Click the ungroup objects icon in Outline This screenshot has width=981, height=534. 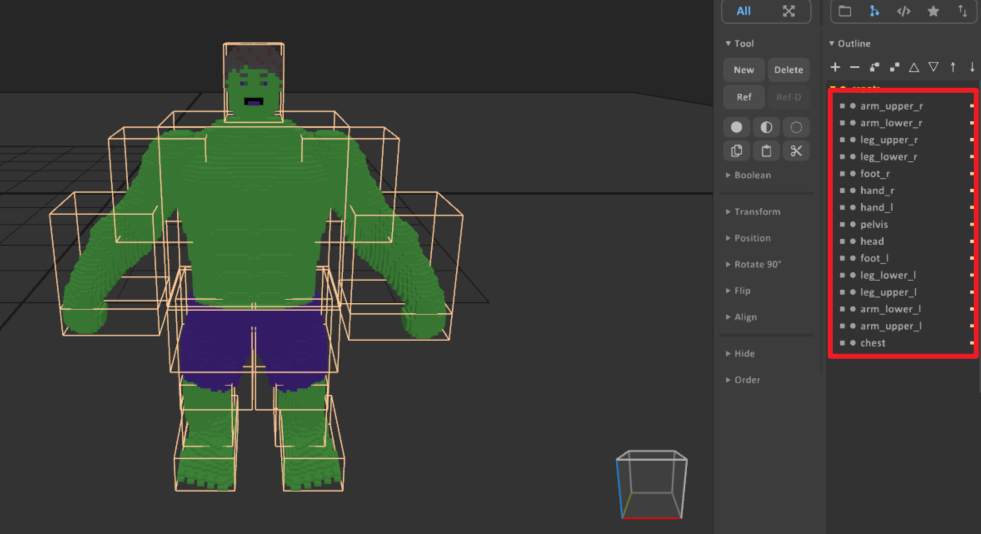(895, 67)
